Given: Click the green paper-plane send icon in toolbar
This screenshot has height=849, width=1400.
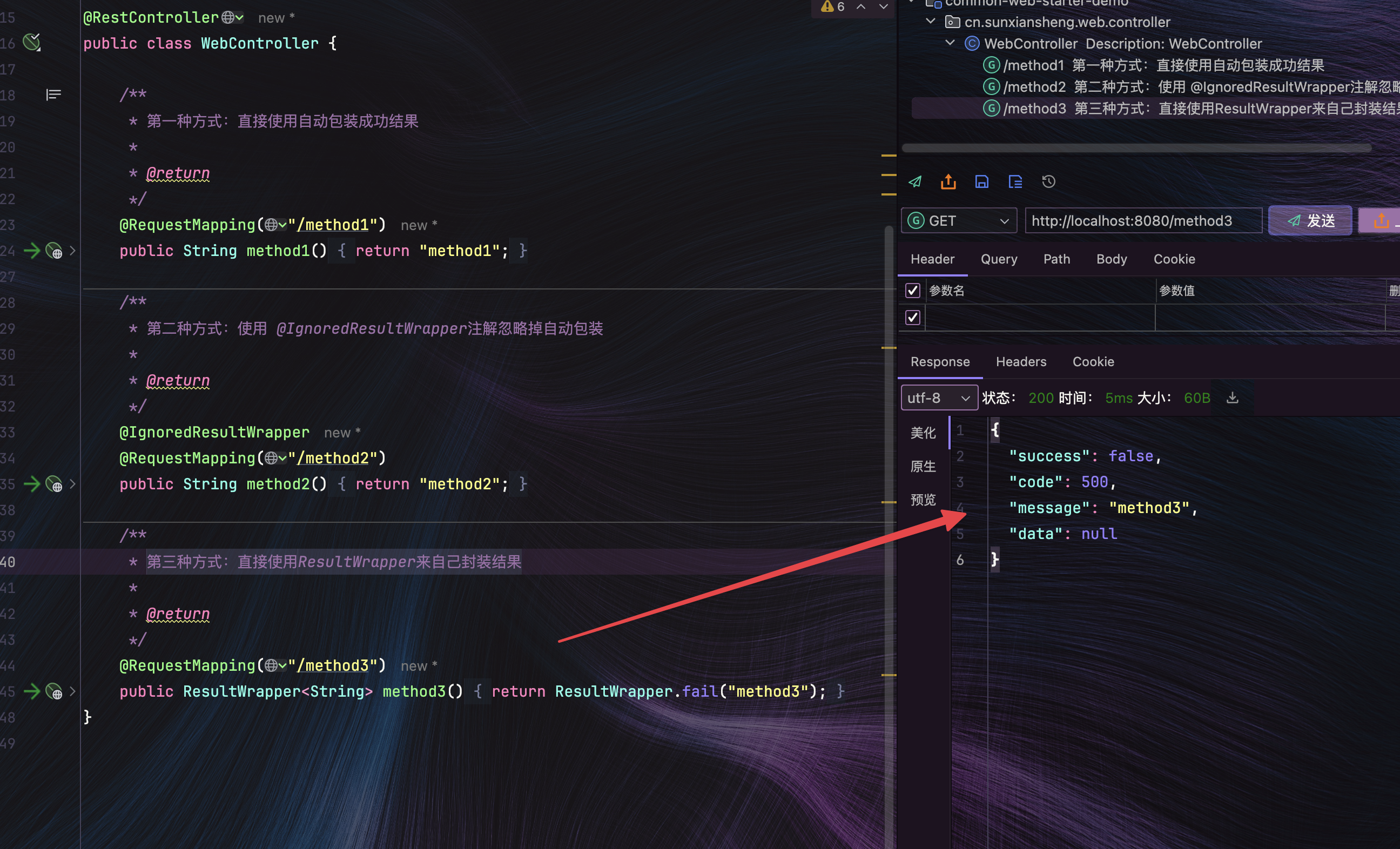Looking at the screenshot, I should tap(915, 181).
